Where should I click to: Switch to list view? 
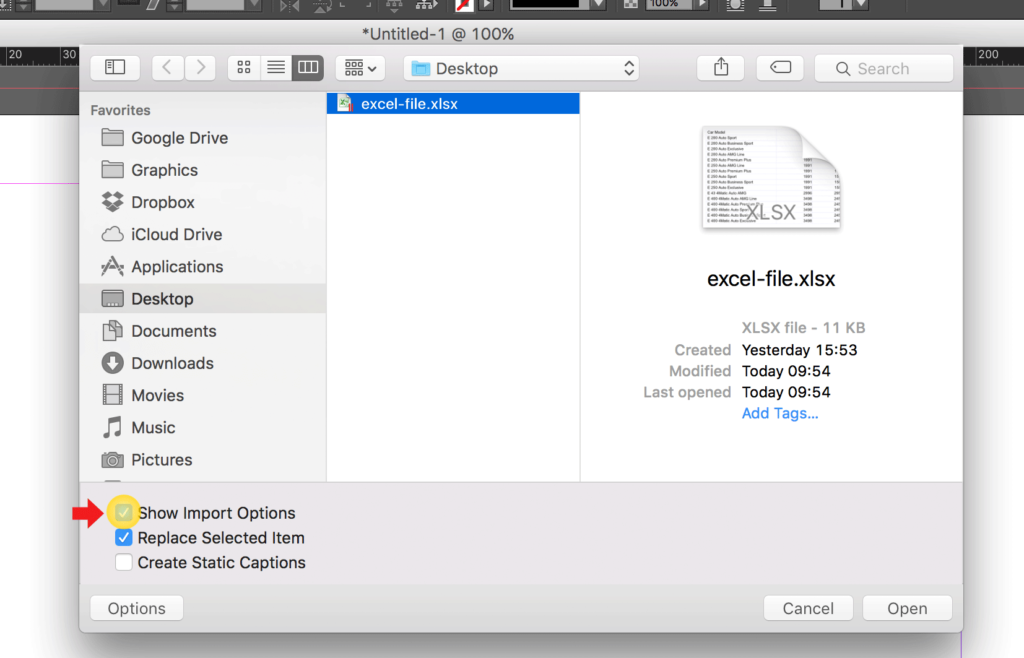click(276, 67)
